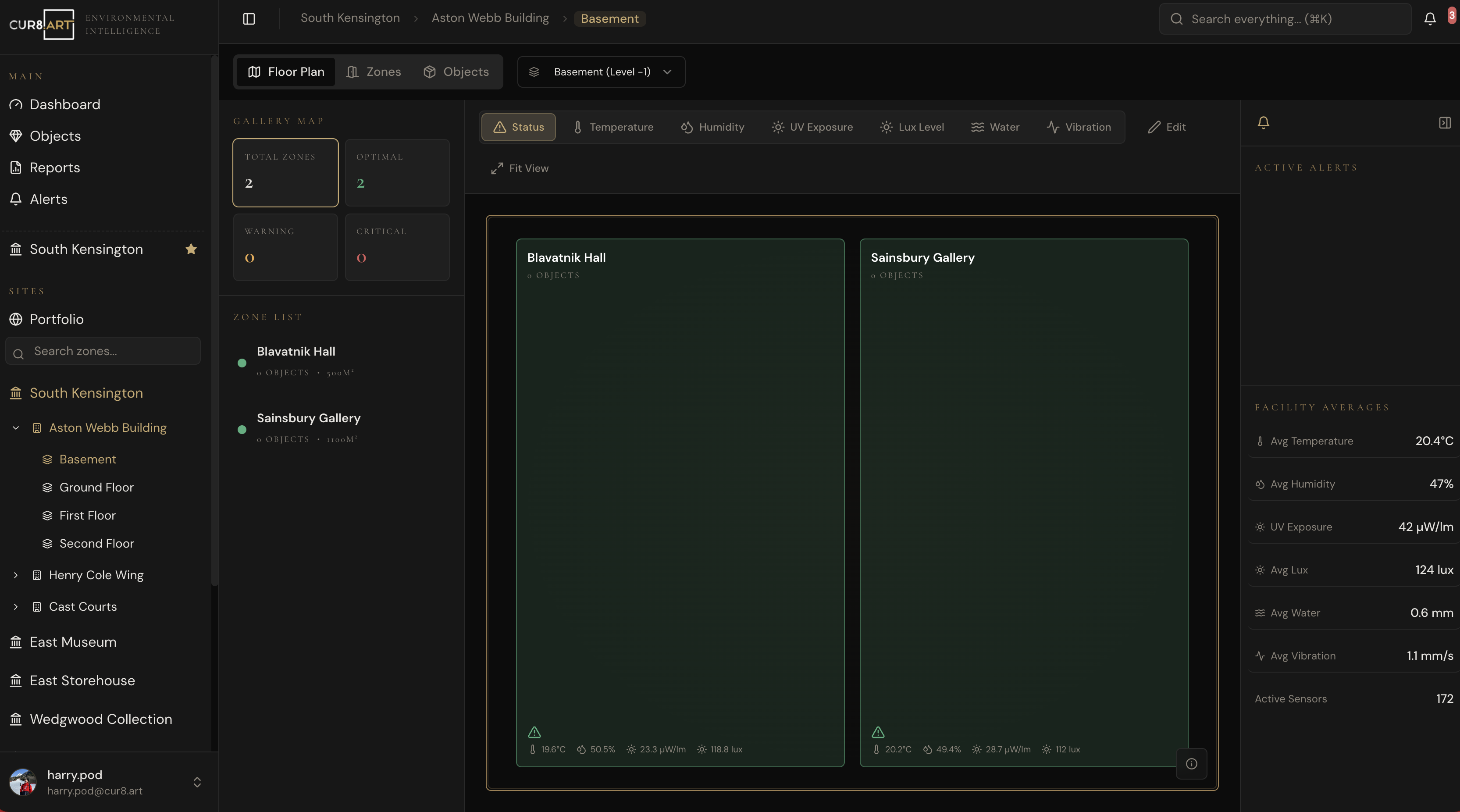This screenshot has height=812, width=1460.
Task: Switch overlay to Lux Level
Action: click(x=912, y=127)
